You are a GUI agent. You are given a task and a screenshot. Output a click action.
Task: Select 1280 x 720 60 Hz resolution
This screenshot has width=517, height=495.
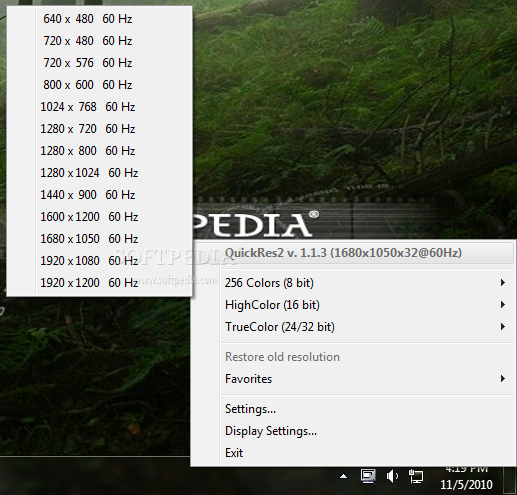coord(99,129)
